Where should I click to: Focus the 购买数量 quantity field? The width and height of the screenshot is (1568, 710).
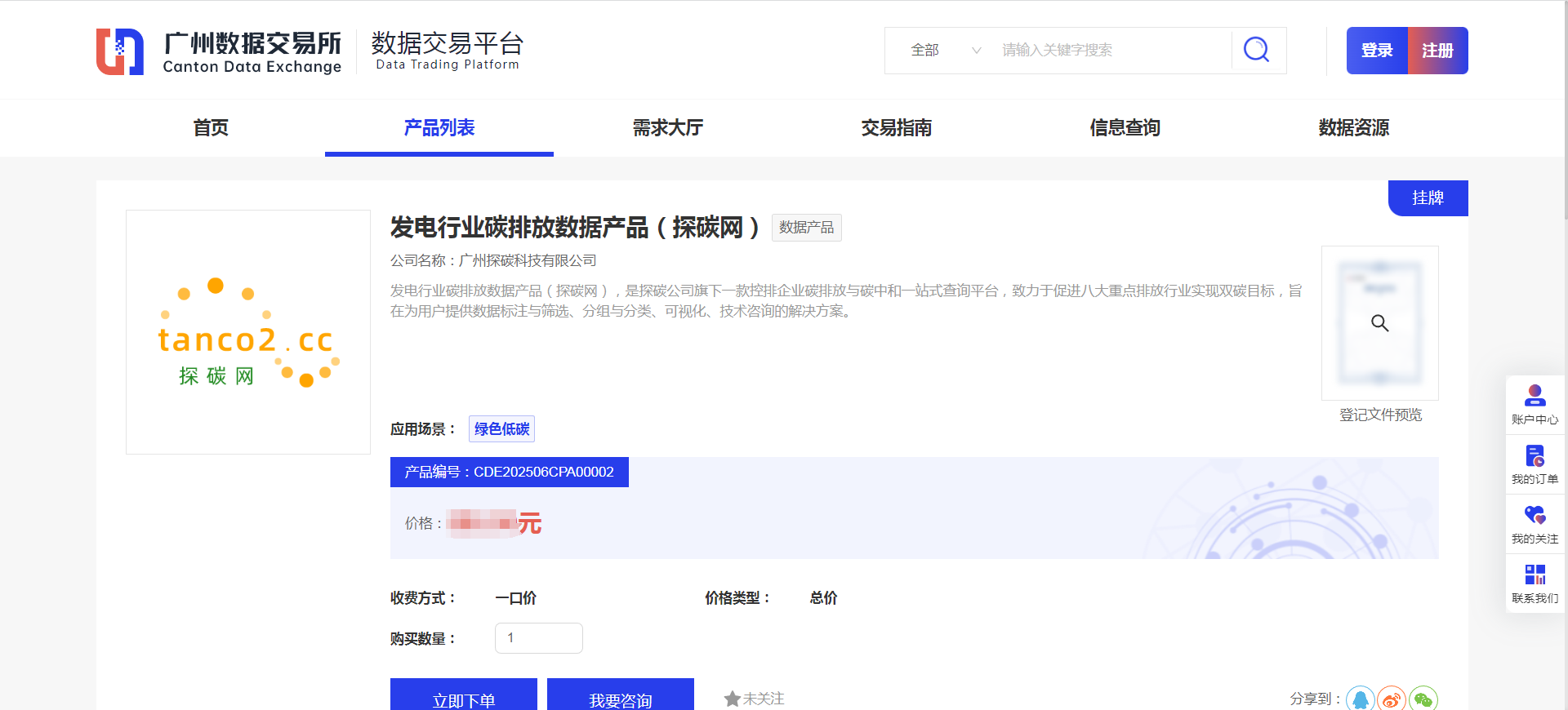pos(539,638)
